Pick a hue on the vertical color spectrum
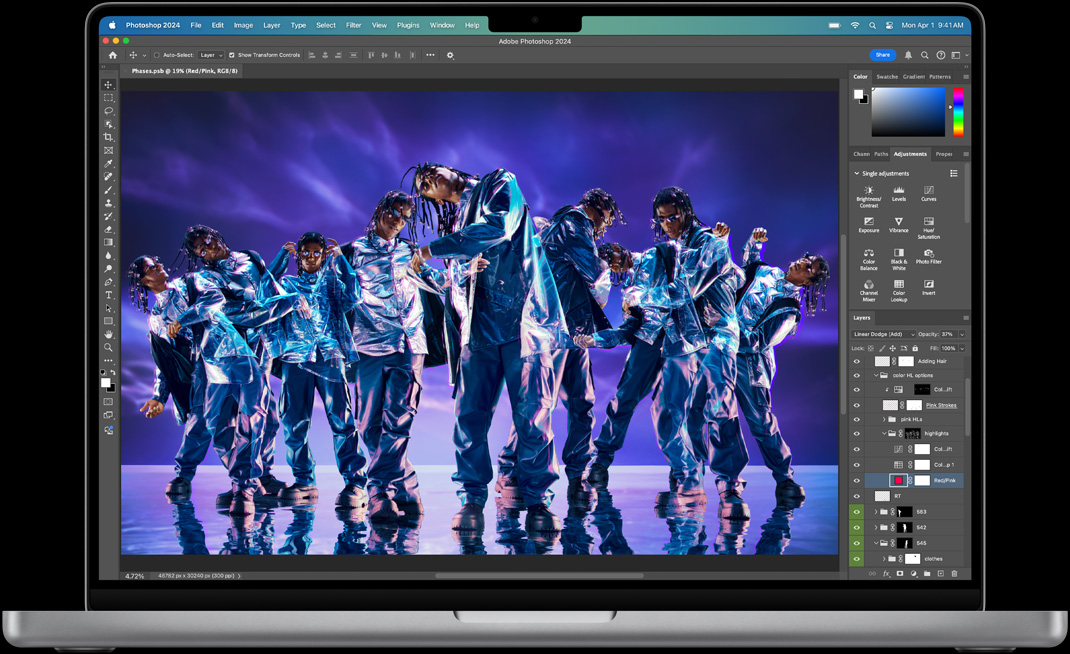Image resolution: width=1070 pixels, height=654 pixels. coord(958,110)
